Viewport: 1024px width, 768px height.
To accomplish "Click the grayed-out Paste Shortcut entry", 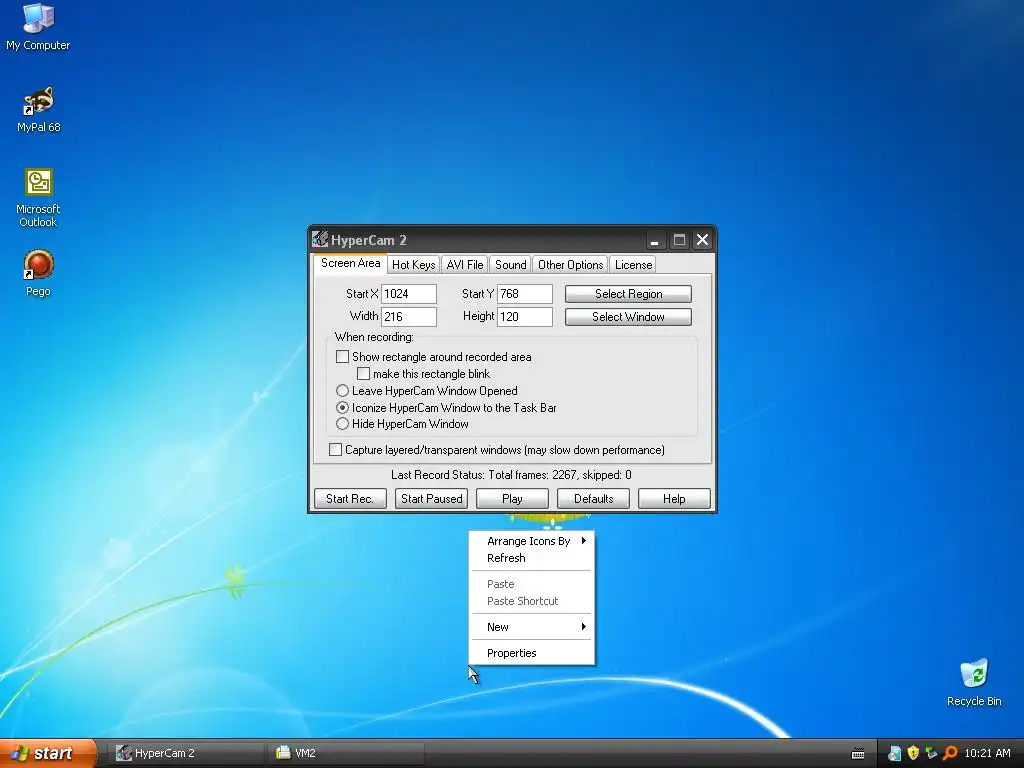I will (532, 601).
